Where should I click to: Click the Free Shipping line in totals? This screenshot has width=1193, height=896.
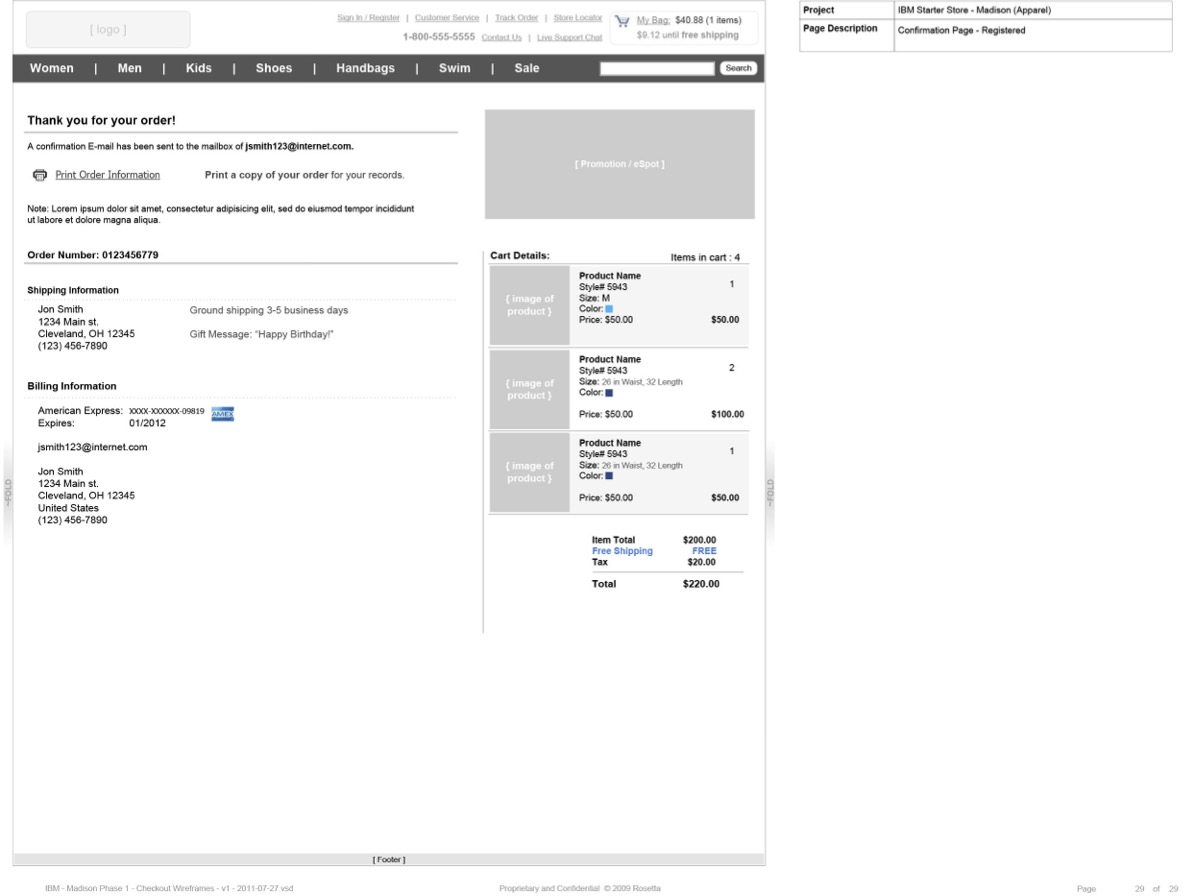(654, 551)
